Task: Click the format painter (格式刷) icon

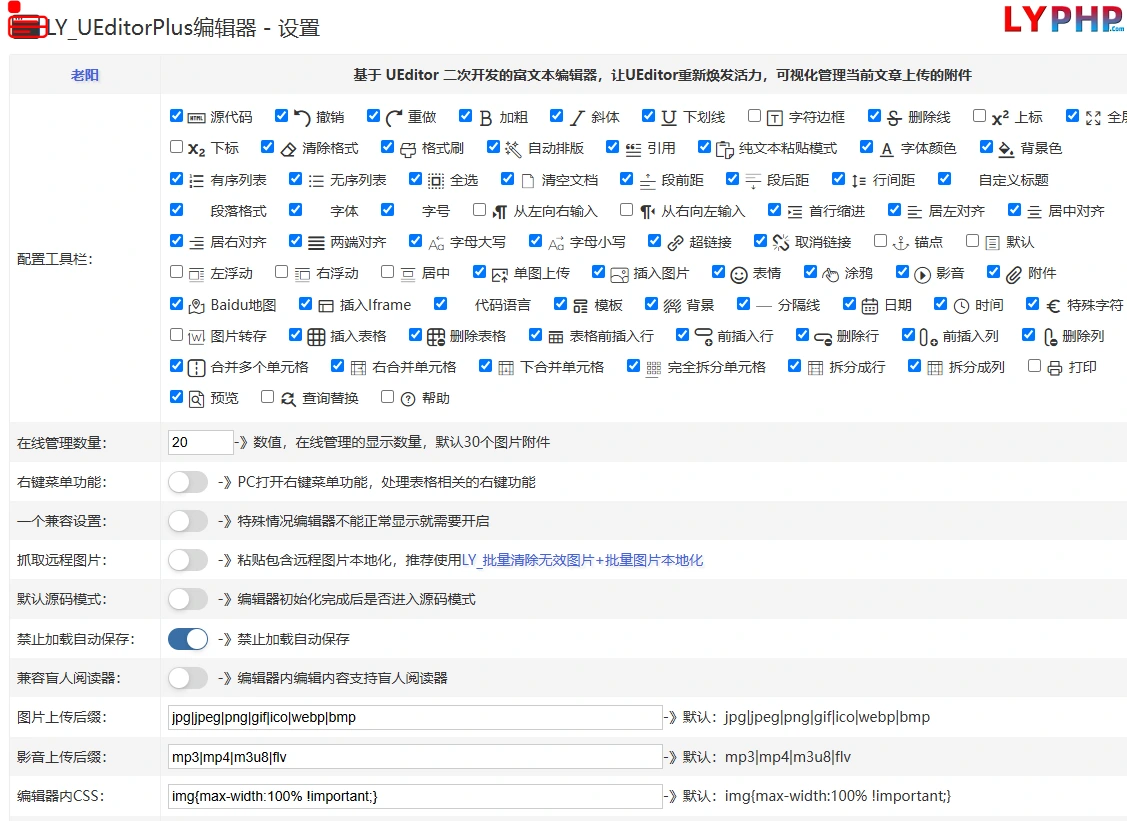Action: pos(408,150)
